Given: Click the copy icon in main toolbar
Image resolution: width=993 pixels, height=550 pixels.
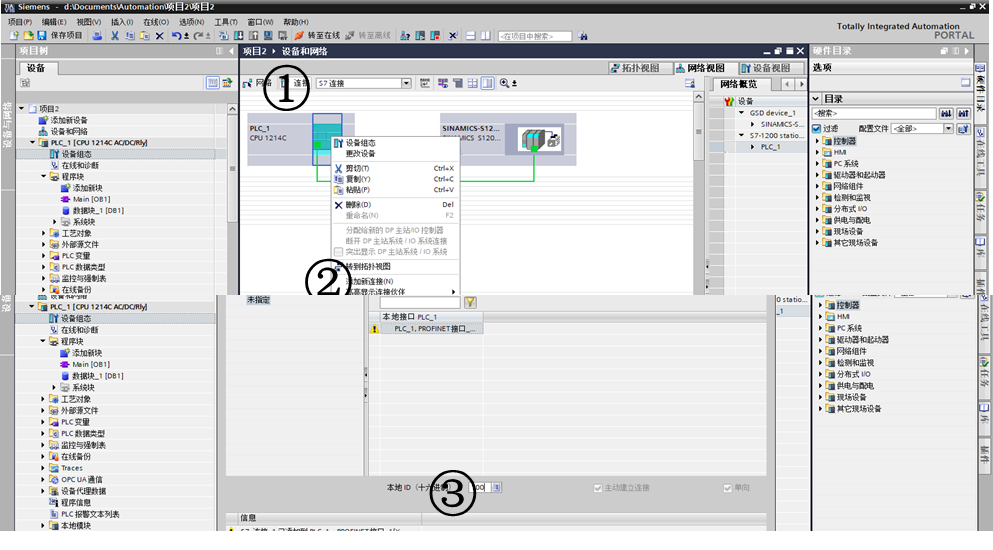Looking at the screenshot, I should tap(130, 35).
